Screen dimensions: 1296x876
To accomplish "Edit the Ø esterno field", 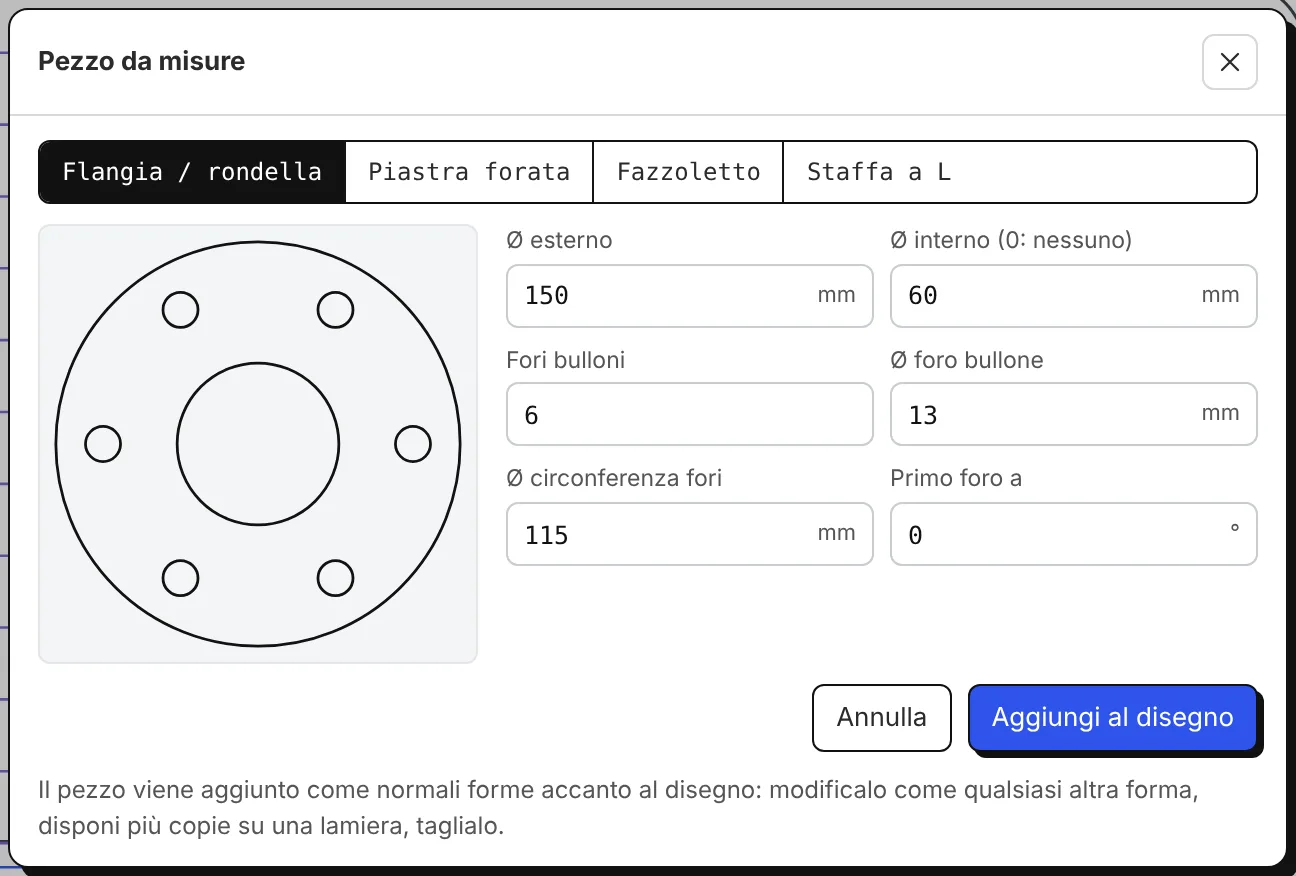I will pyautogui.click(x=690, y=296).
